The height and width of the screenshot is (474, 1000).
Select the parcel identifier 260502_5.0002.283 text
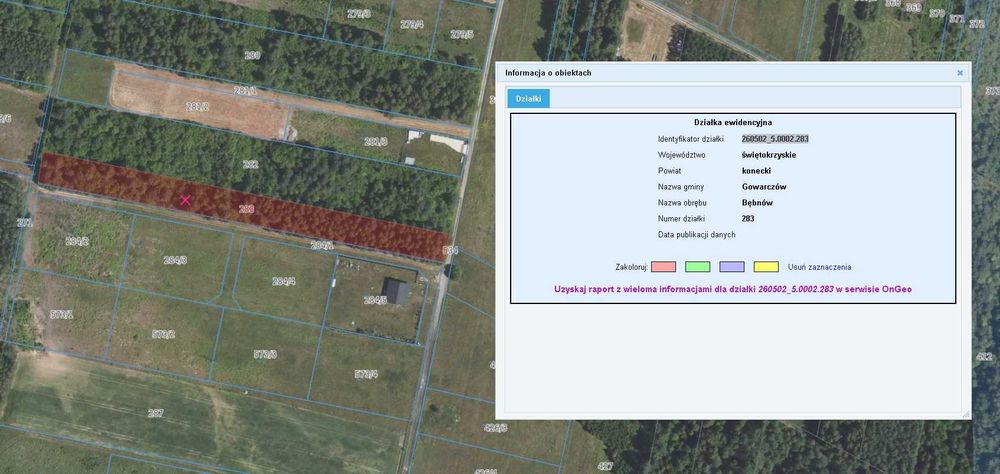point(776,138)
